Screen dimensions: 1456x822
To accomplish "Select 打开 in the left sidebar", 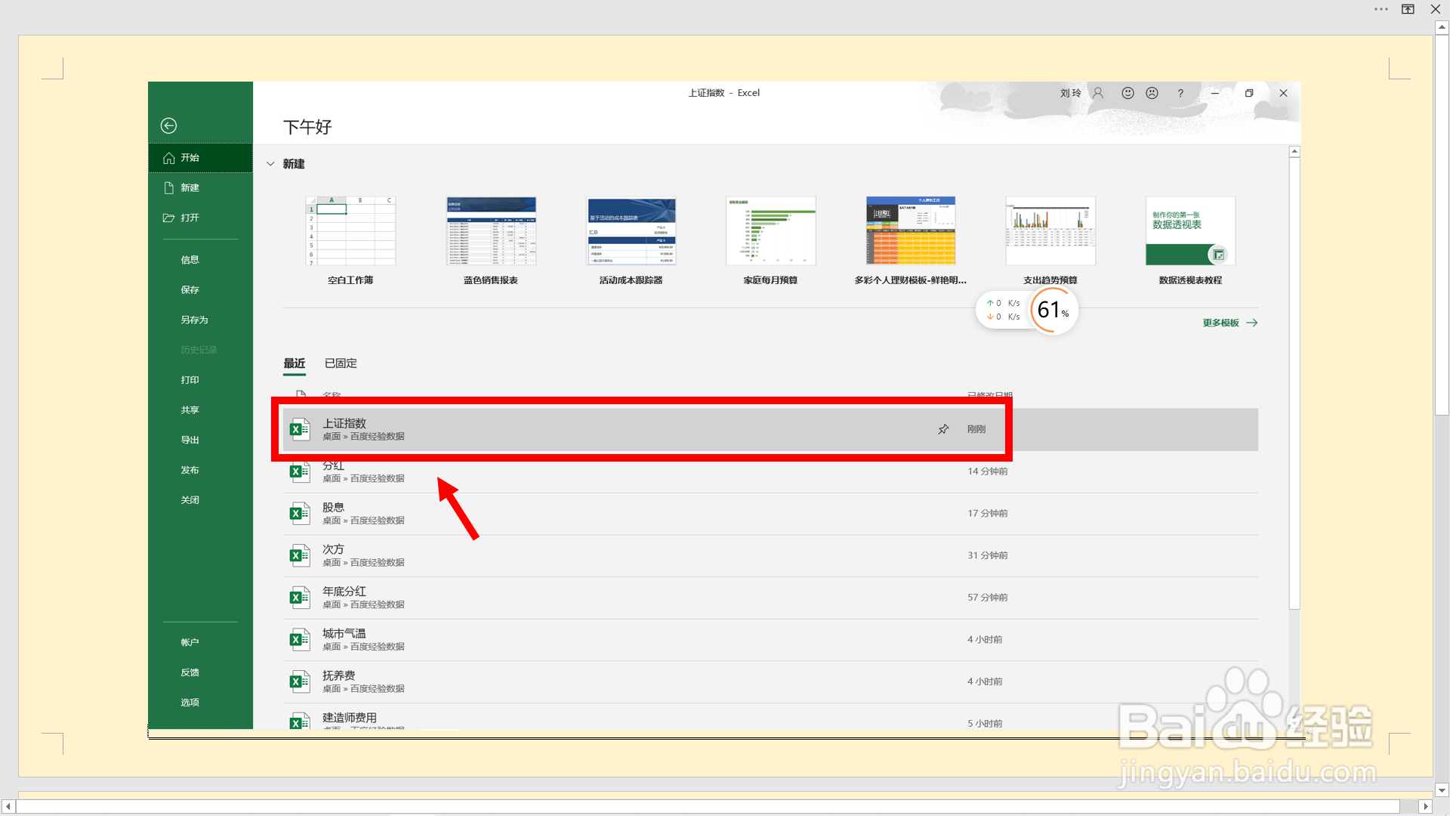I will click(201, 218).
